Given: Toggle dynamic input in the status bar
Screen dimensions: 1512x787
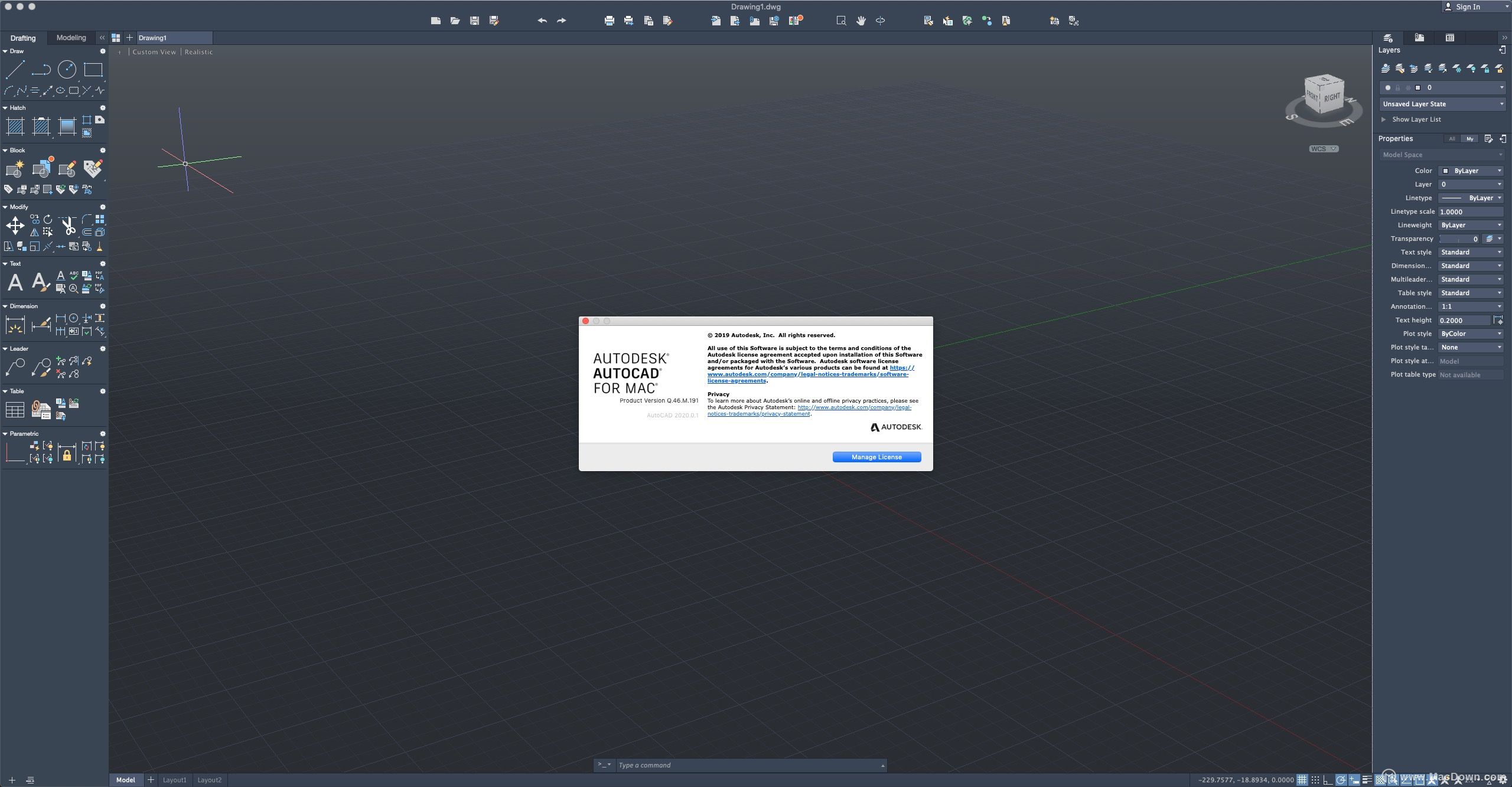Looking at the screenshot, I should [1354, 780].
